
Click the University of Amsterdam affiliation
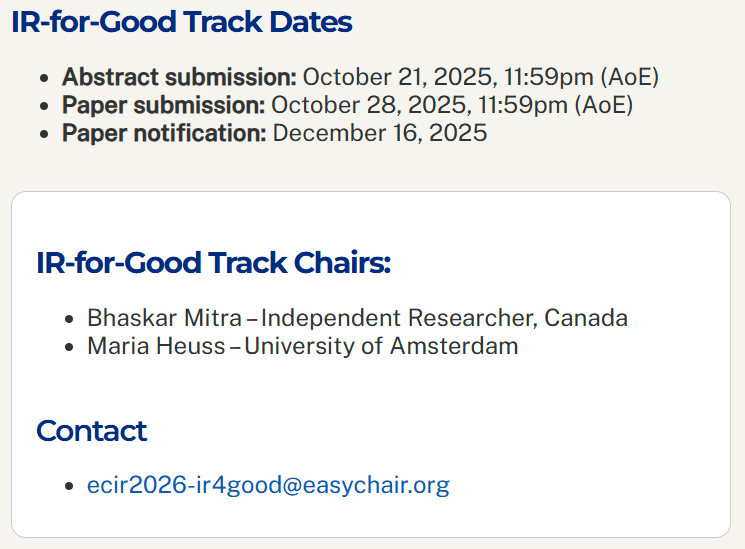[381, 347]
